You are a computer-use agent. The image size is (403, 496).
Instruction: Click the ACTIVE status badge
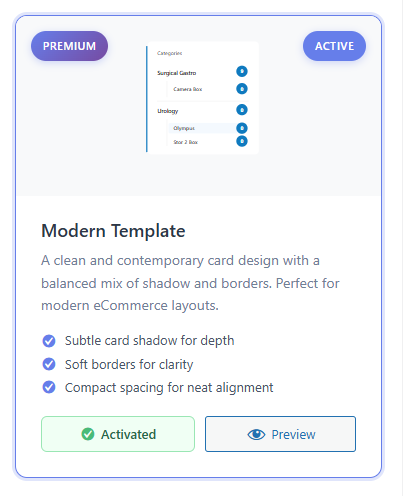click(334, 46)
